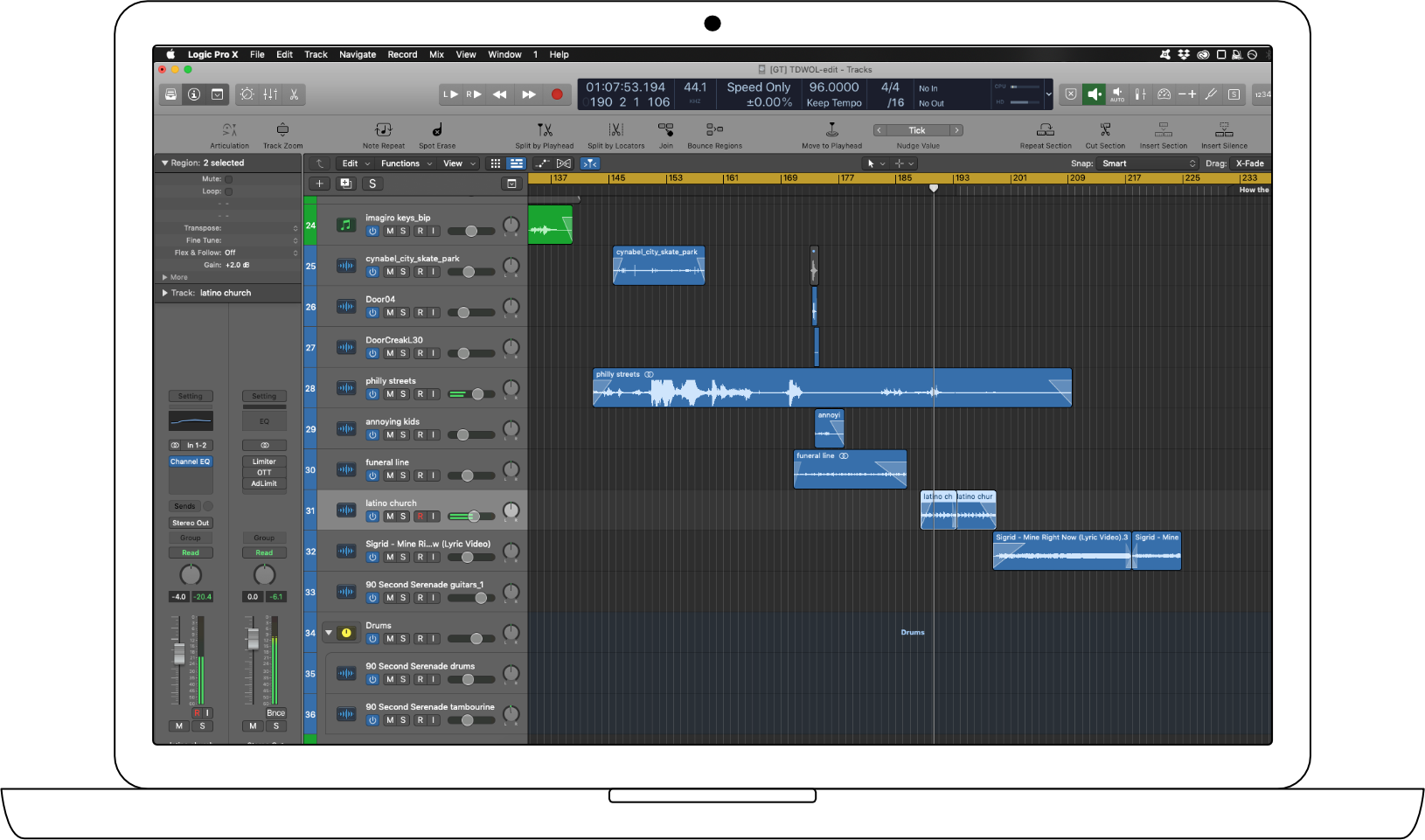Open the Window menu
The width and height of the screenshot is (1425, 840).
[x=504, y=54]
